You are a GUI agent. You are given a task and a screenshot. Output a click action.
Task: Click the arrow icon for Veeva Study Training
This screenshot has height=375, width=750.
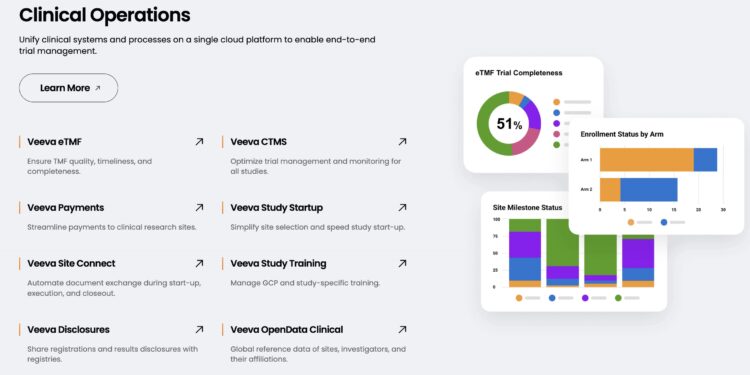point(402,264)
